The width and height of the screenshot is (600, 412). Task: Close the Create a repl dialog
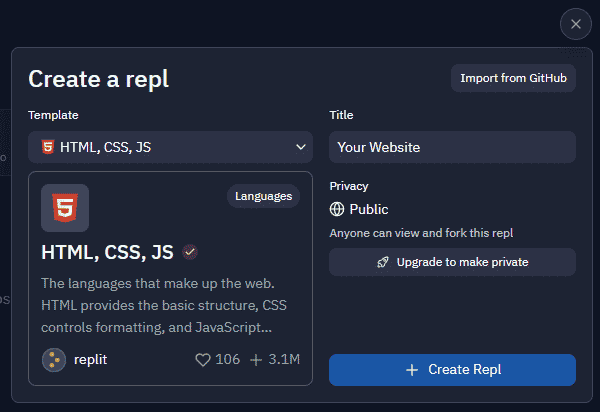coord(576,24)
